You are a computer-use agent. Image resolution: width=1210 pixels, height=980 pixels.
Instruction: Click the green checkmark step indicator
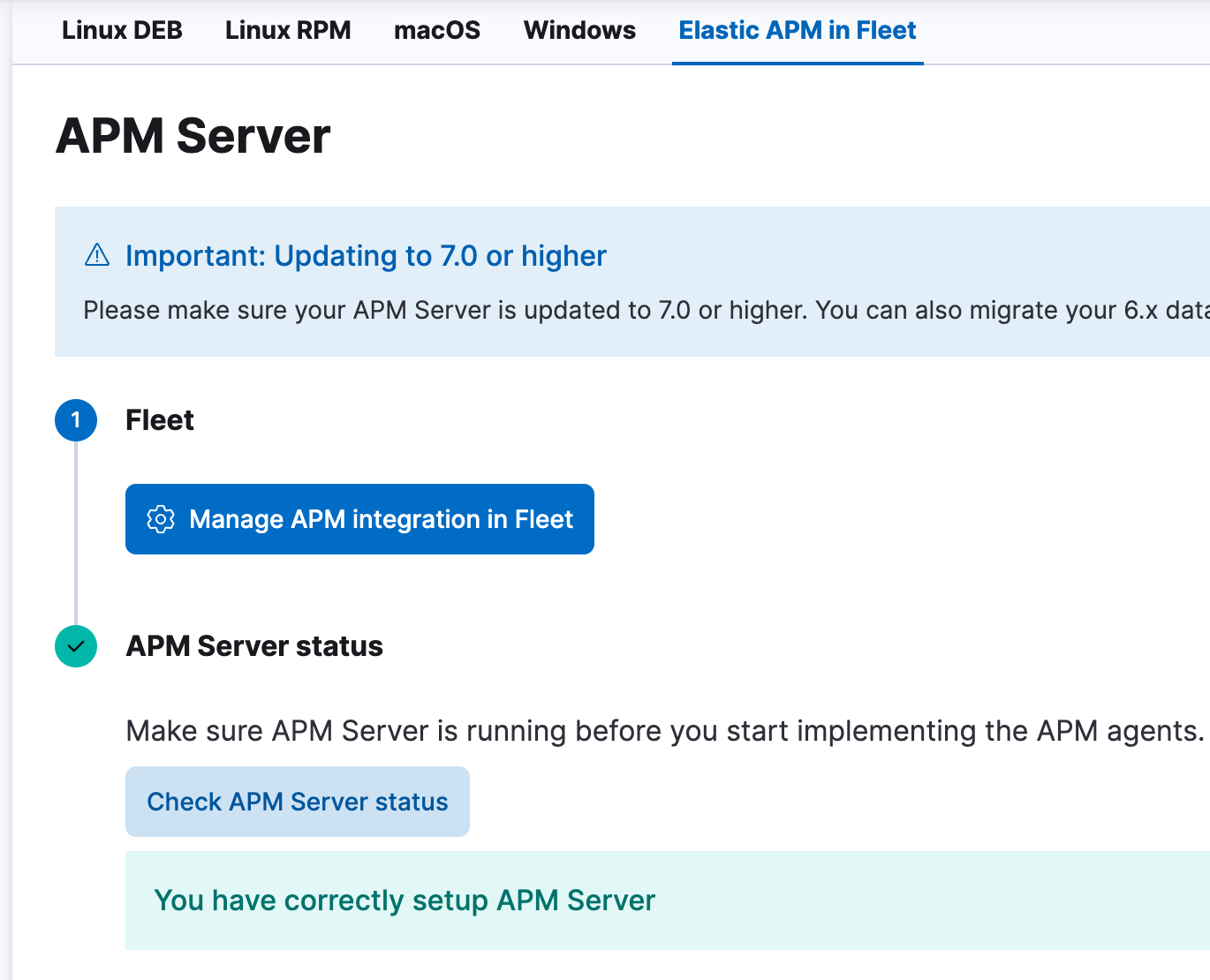(76, 646)
